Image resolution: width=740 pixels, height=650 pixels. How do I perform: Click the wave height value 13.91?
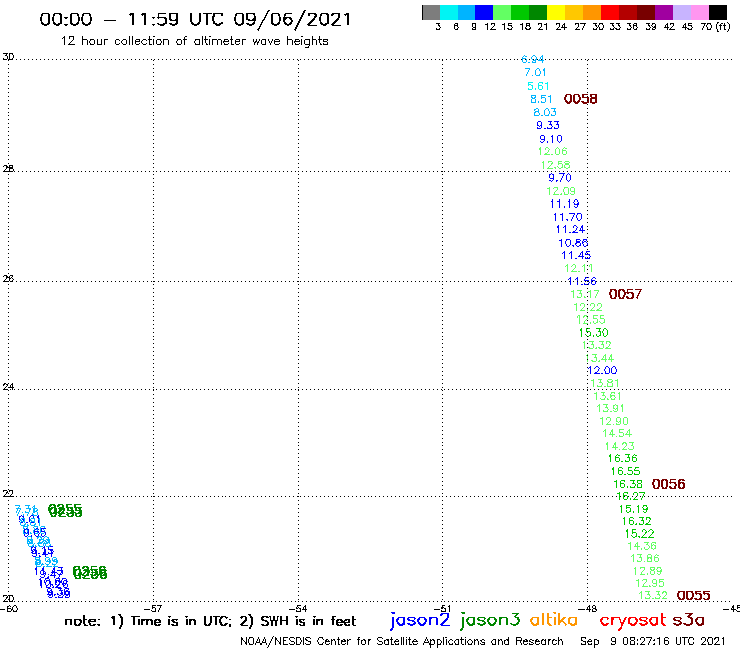610,408
